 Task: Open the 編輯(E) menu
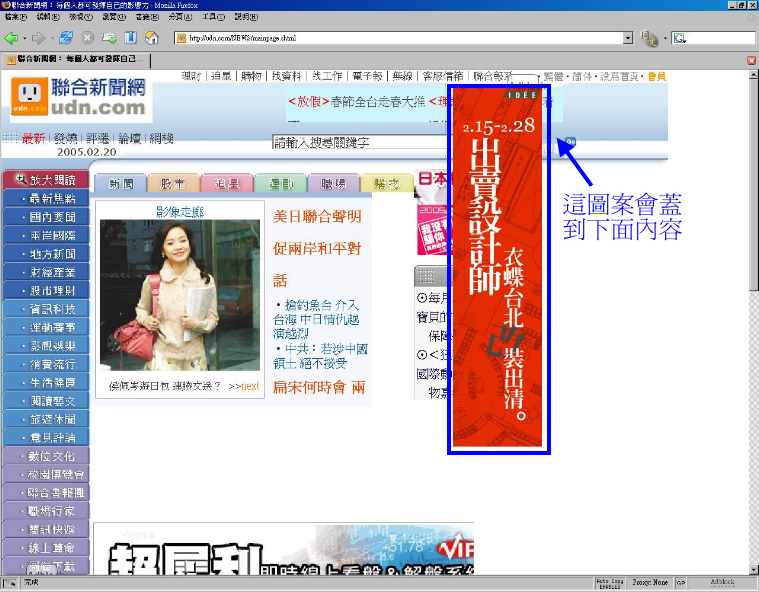pos(47,17)
